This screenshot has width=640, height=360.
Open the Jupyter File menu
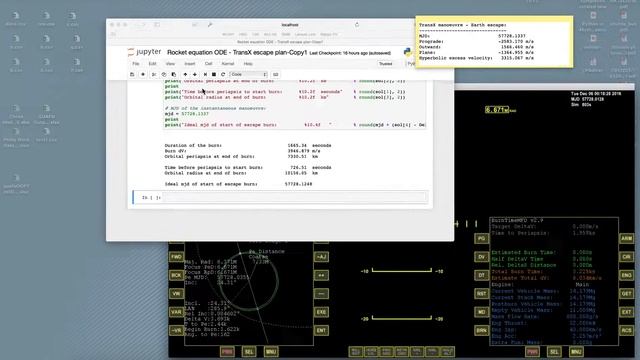136,64
